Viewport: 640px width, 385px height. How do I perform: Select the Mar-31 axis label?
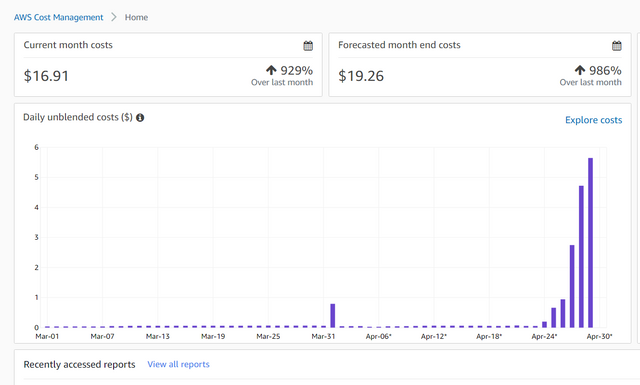[x=323, y=336]
